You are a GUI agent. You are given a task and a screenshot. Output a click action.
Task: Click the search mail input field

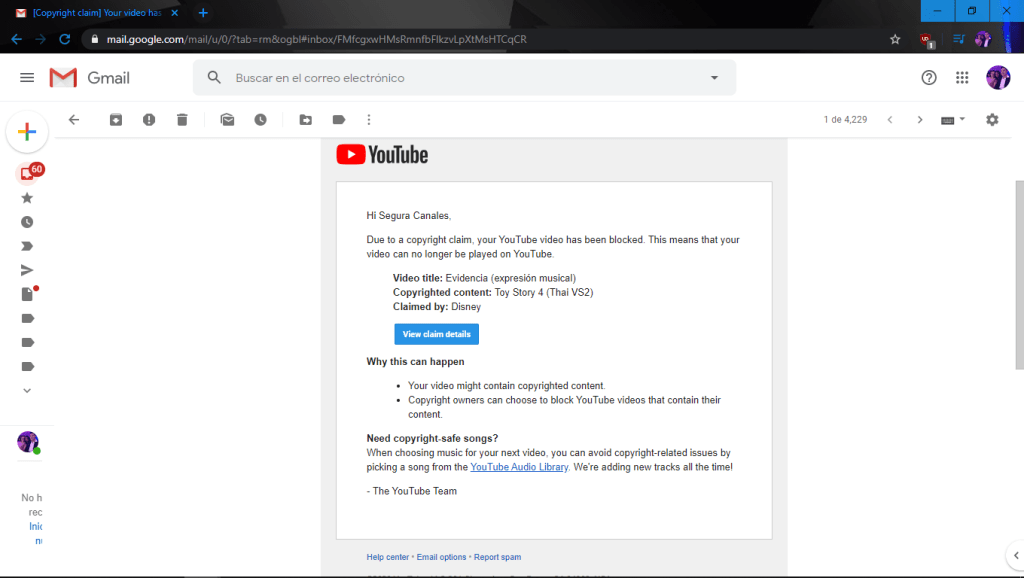tap(460, 78)
